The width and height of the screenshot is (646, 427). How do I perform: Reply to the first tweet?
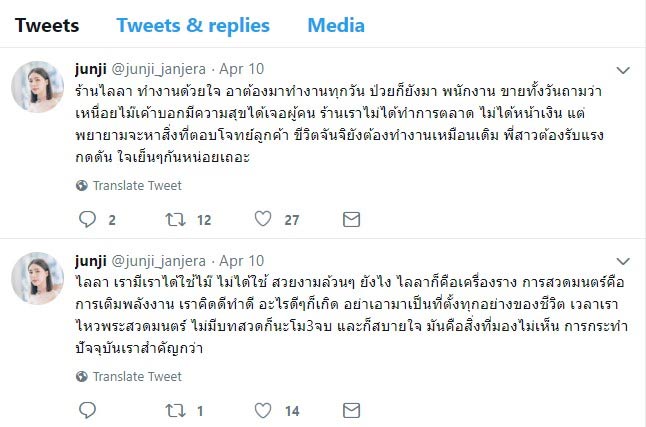click(87, 218)
